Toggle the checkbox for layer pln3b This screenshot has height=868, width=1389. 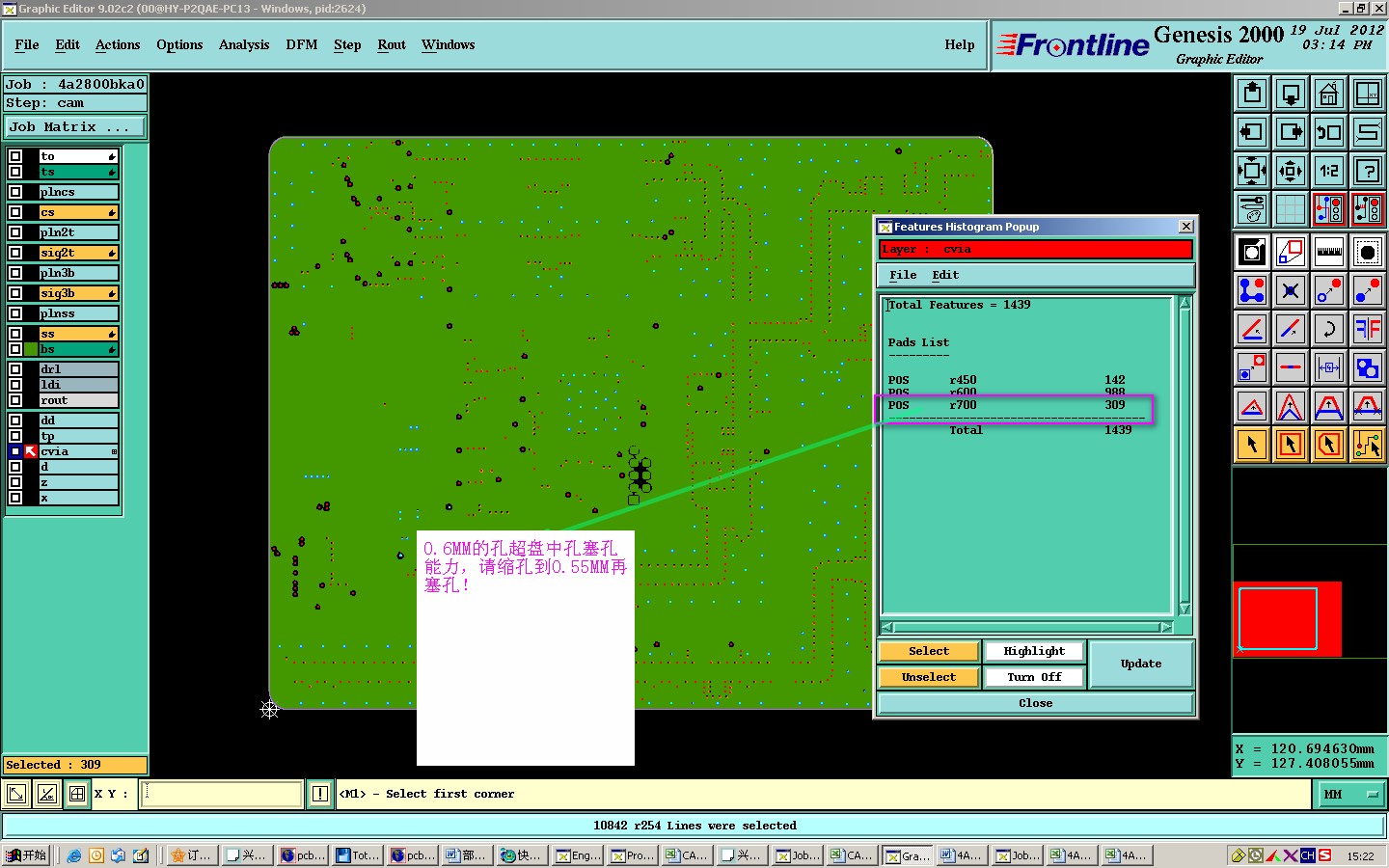pyautogui.click(x=15, y=273)
